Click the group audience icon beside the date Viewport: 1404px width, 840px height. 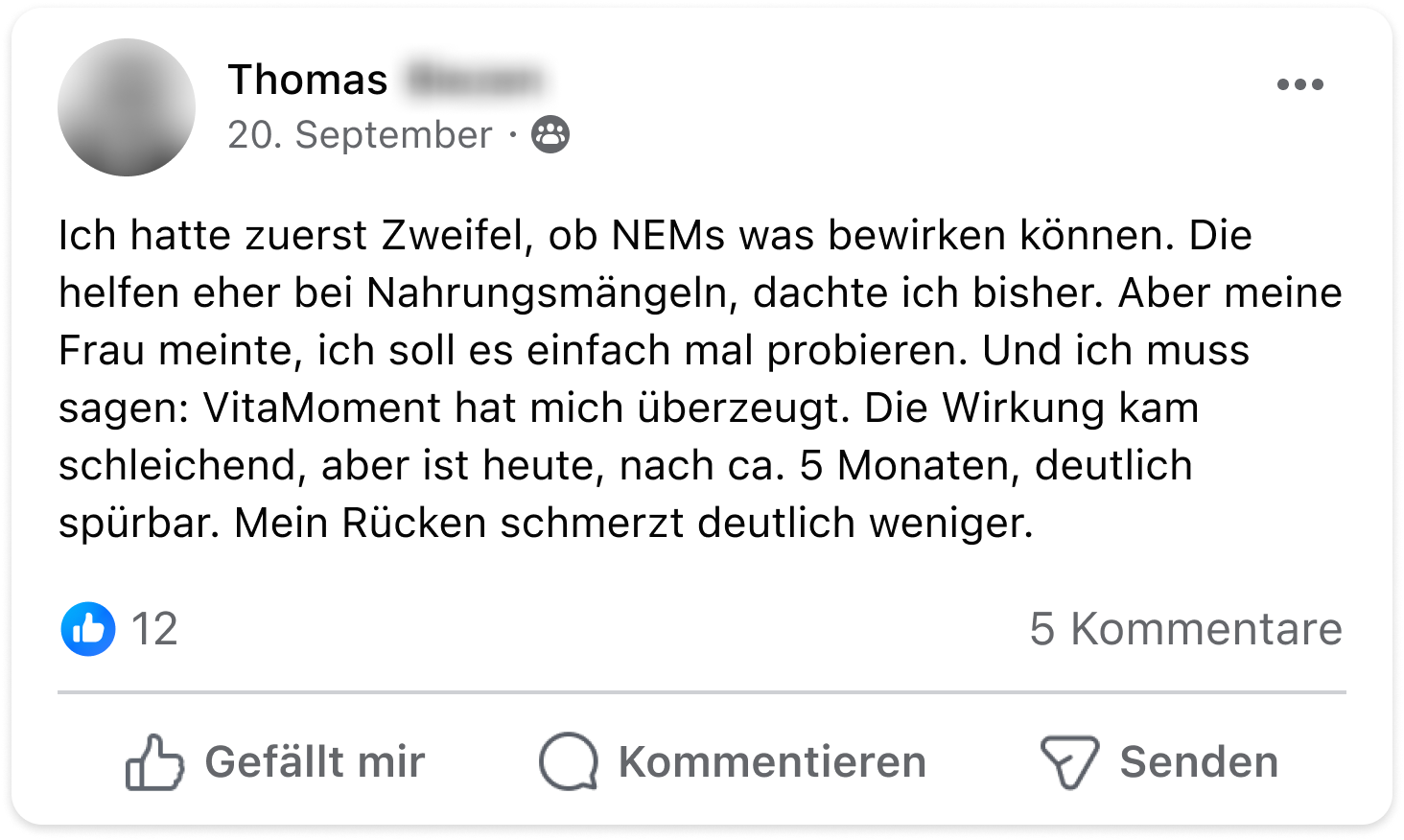pos(550,135)
